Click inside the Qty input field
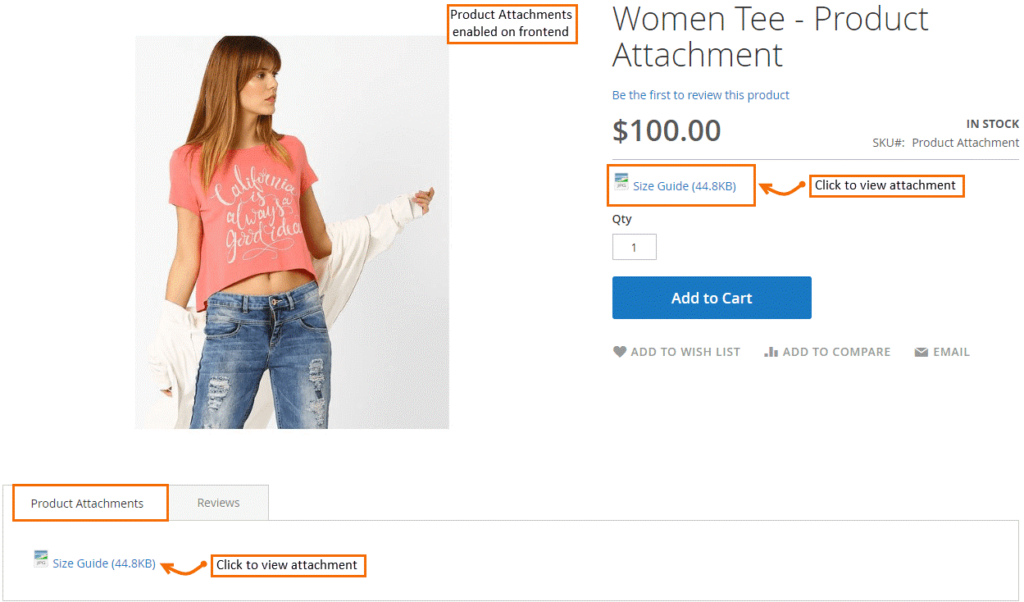Screen dimensions: 1024x602 634,246
